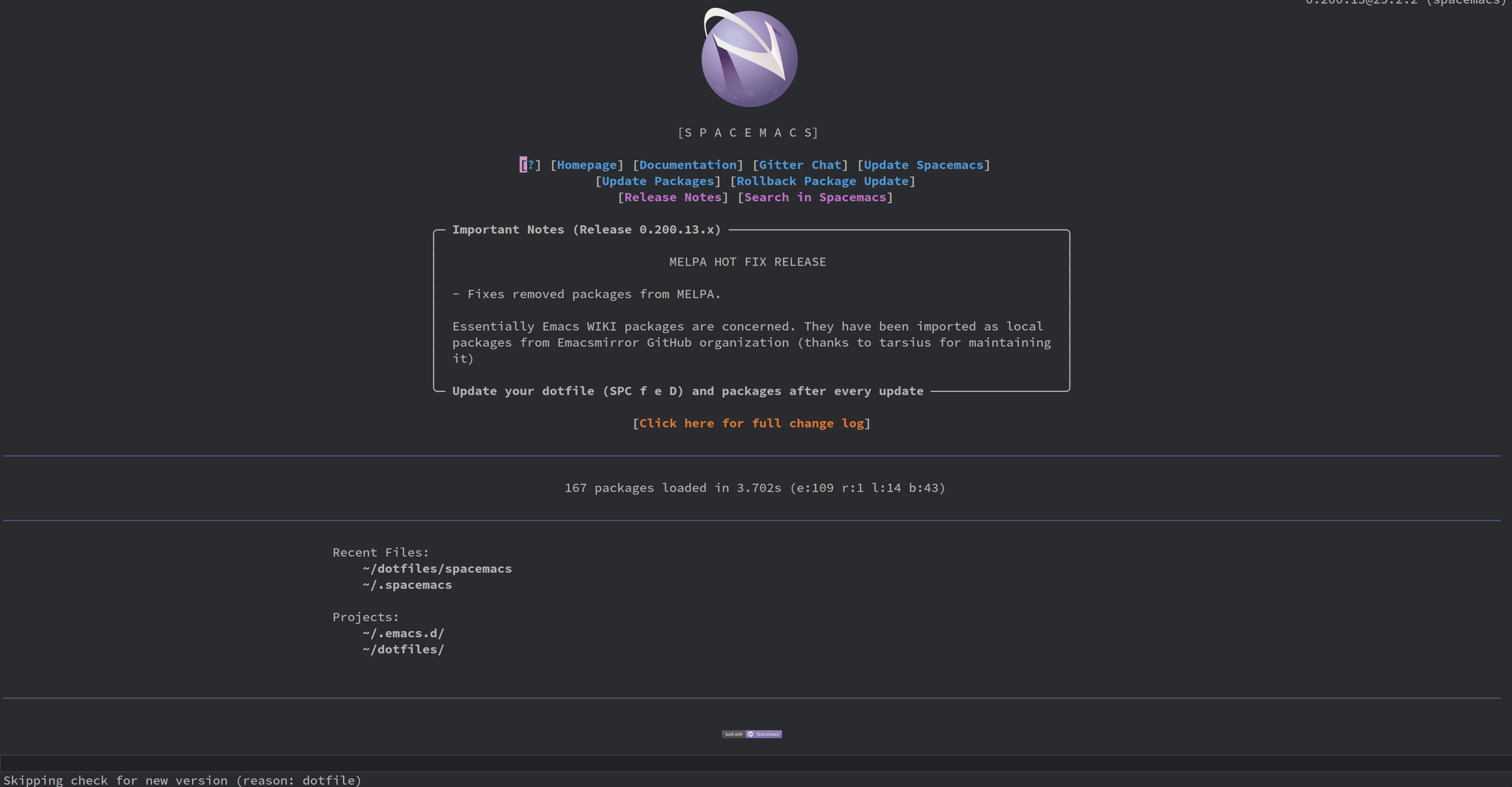Screen dimensions: 1512x787
Task: Open the Spacemacs Homepage link
Action: click(x=587, y=165)
